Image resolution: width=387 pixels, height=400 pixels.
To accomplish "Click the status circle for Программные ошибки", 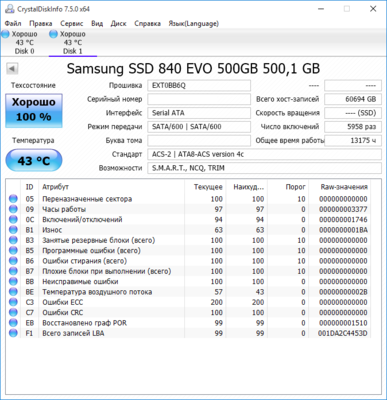I will click(13, 251).
